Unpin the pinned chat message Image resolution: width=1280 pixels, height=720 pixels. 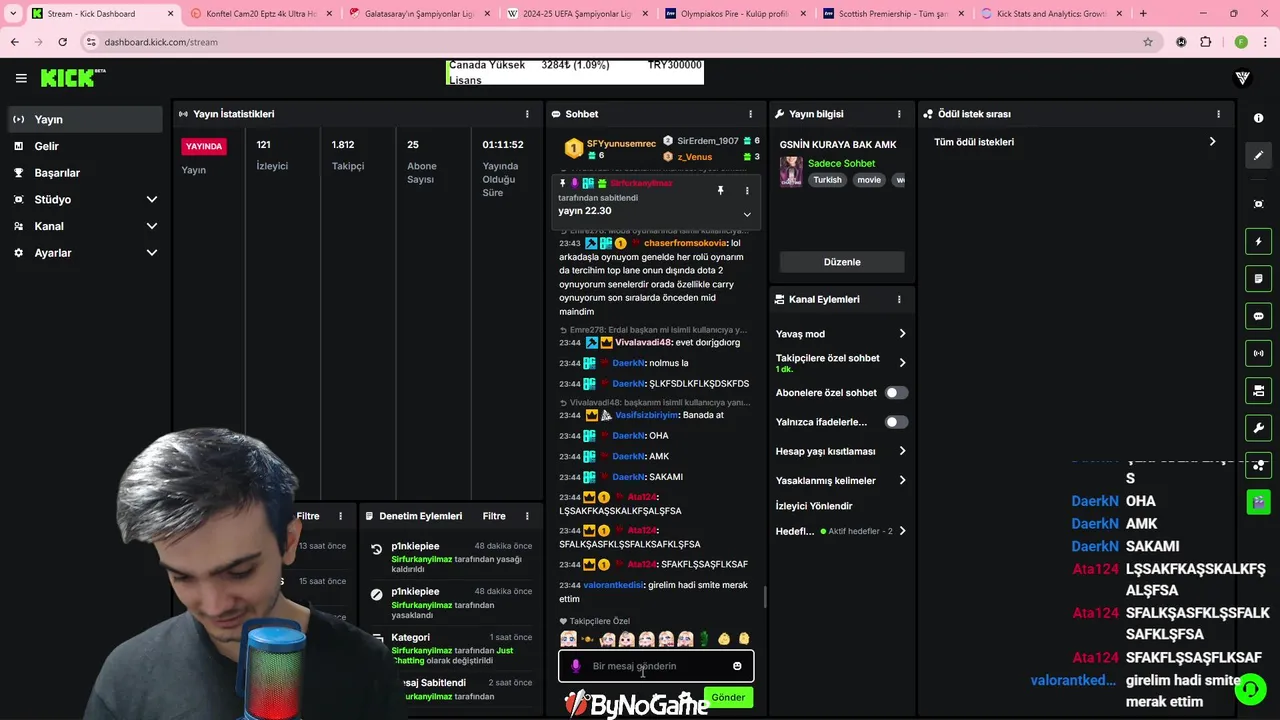(x=720, y=190)
